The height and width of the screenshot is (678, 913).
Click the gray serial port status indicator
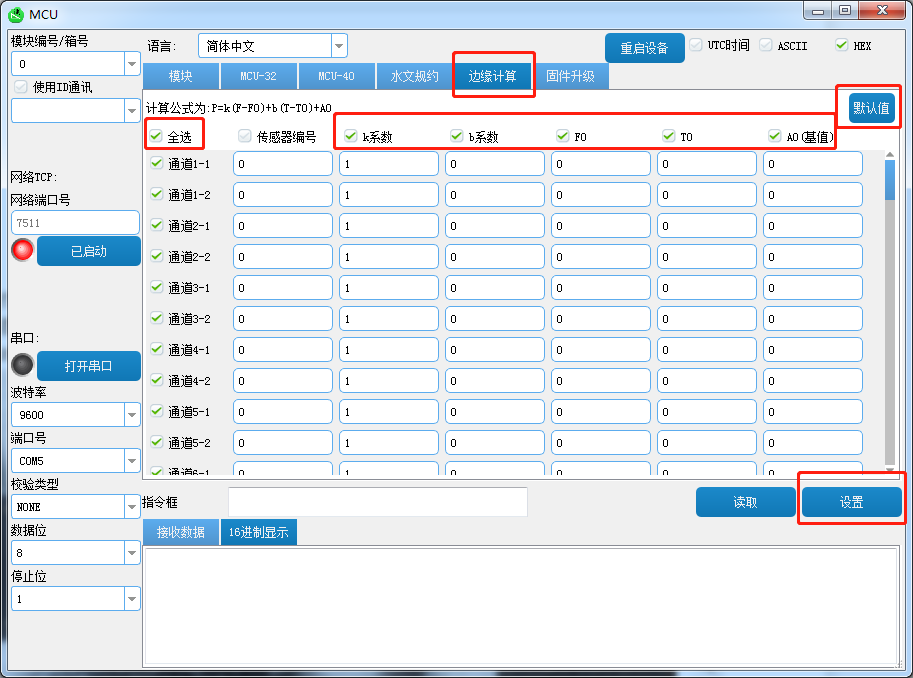pos(22,365)
